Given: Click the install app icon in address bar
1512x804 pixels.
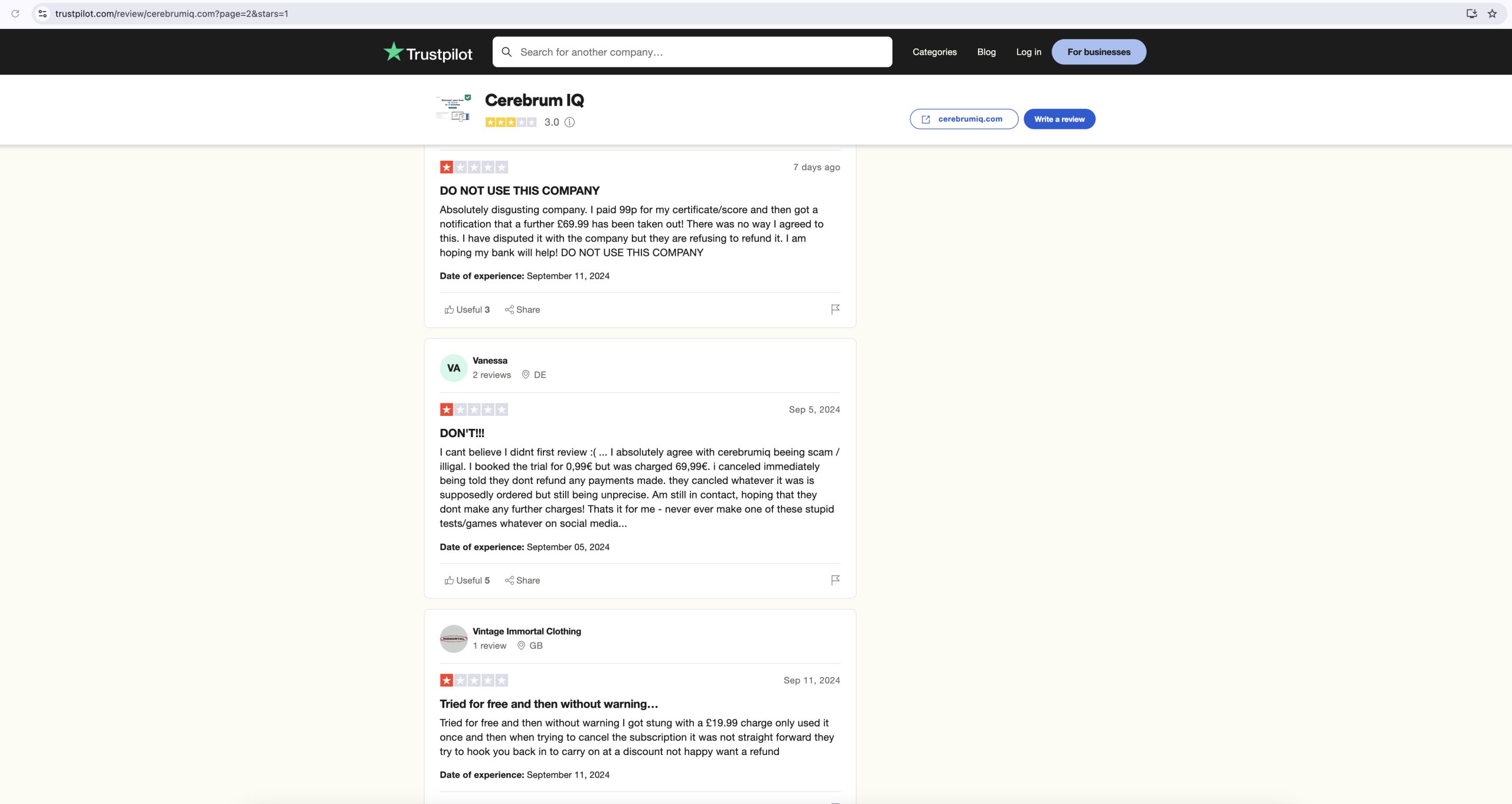Looking at the screenshot, I should [x=1471, y=14].
